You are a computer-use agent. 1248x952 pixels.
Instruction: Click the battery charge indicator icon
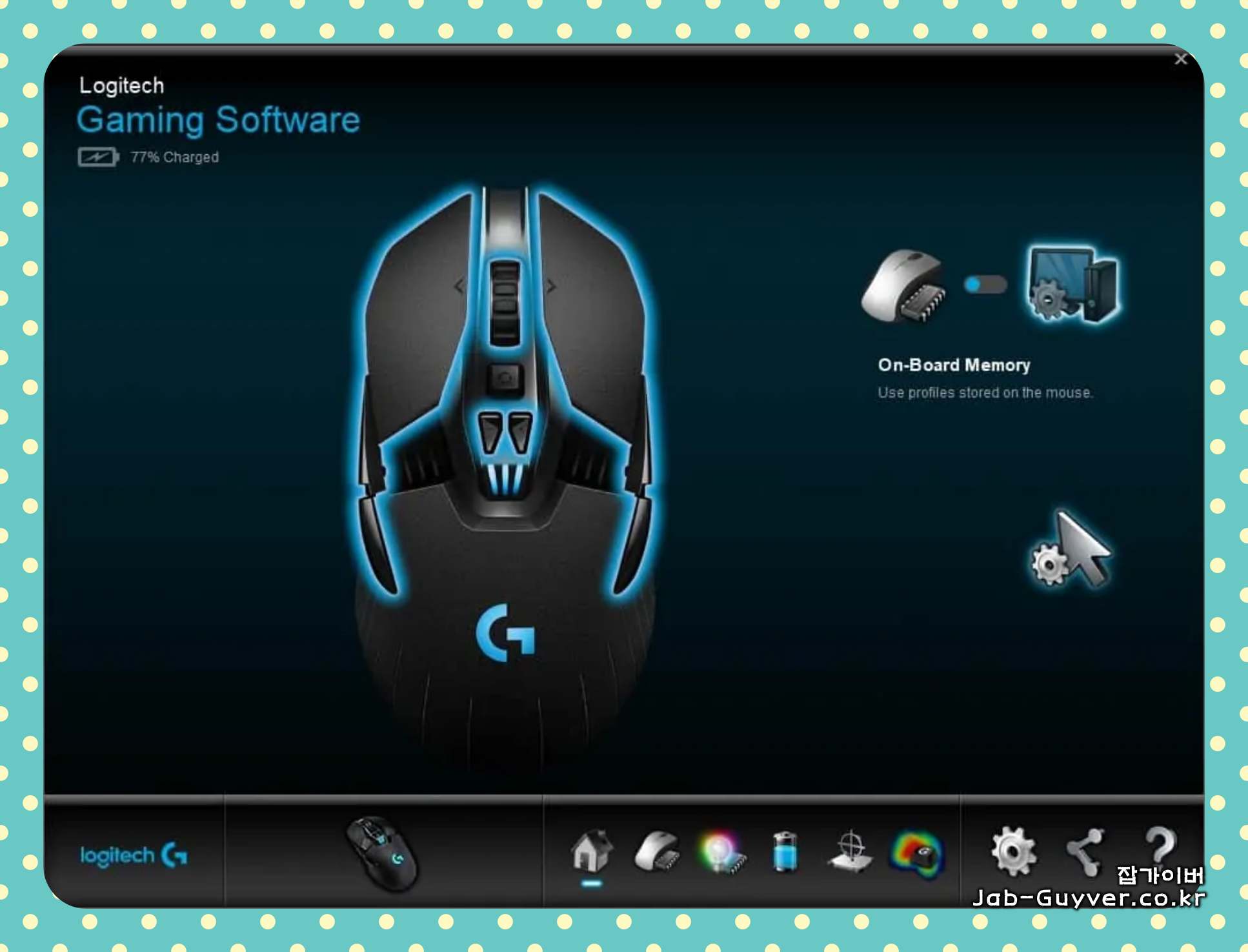tap(97, 157)
